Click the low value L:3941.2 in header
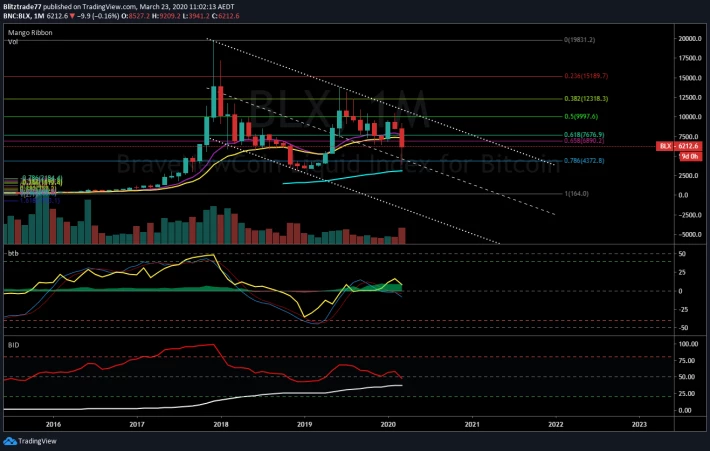710x451 pixels. pos(195,16)
